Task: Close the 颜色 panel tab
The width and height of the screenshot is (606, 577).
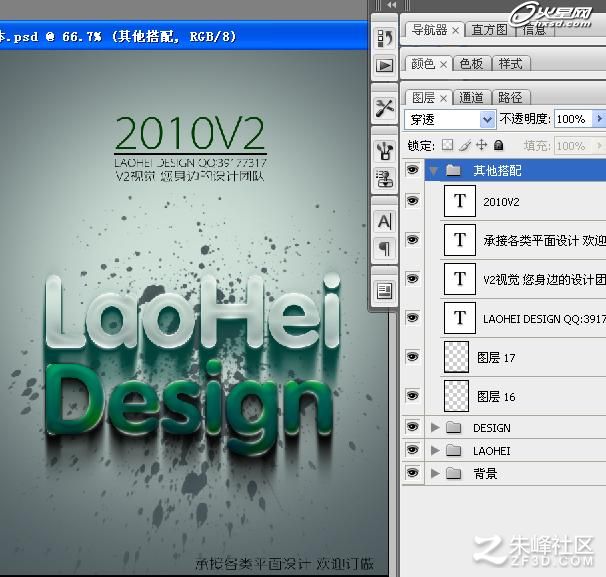Action: (x=444, y=65)
